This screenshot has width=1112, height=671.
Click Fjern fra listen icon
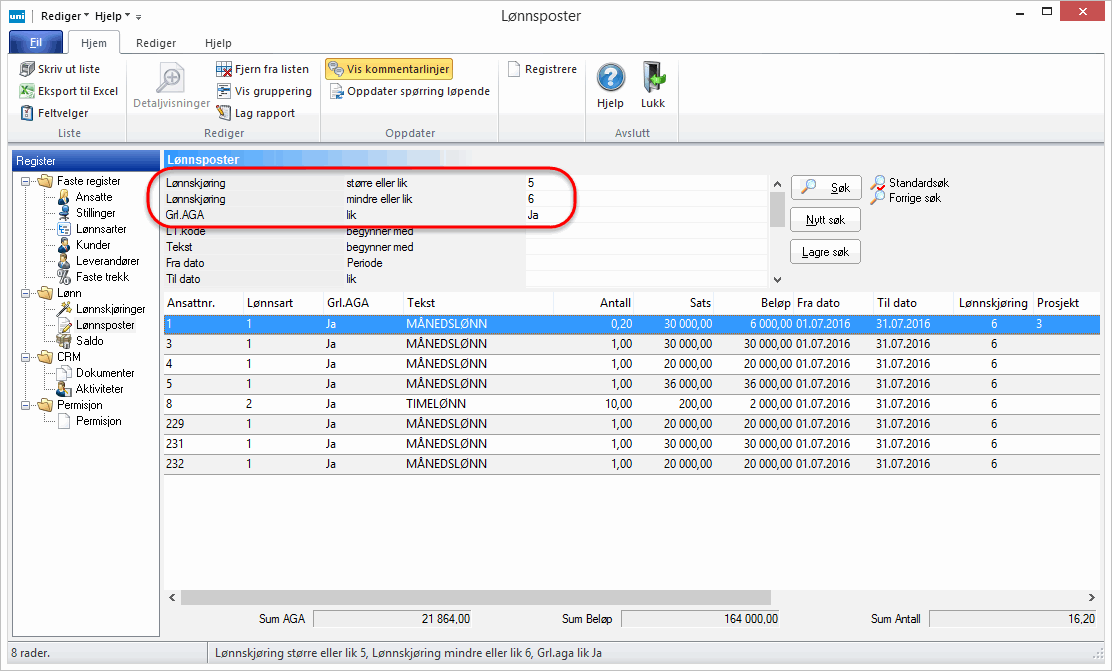tap(225, 69)
